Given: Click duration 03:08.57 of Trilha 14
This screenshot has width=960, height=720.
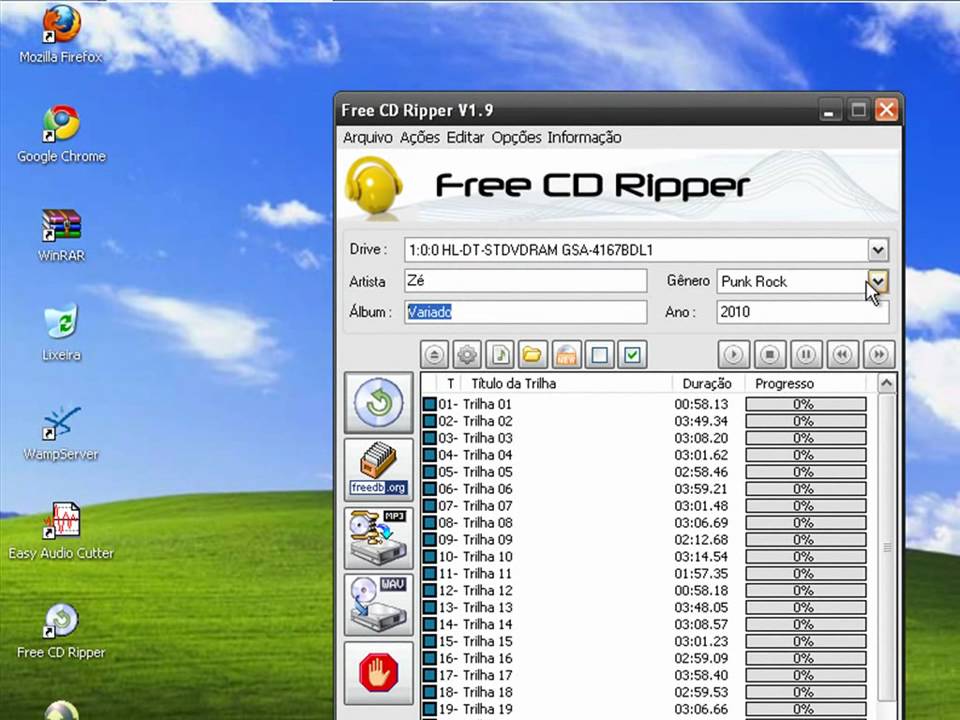Looking at the screenshot, I should coord(702,624).
